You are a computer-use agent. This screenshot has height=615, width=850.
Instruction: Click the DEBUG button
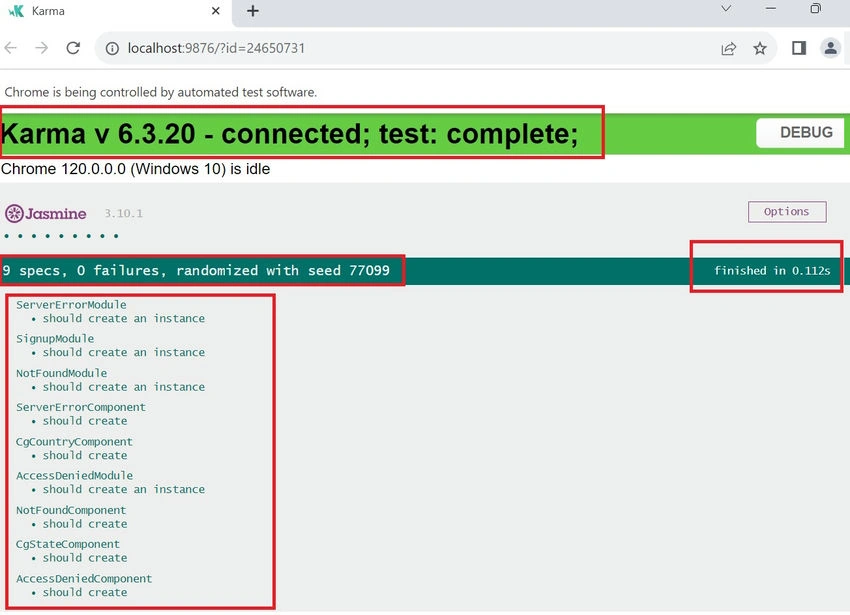pos(800,133)
